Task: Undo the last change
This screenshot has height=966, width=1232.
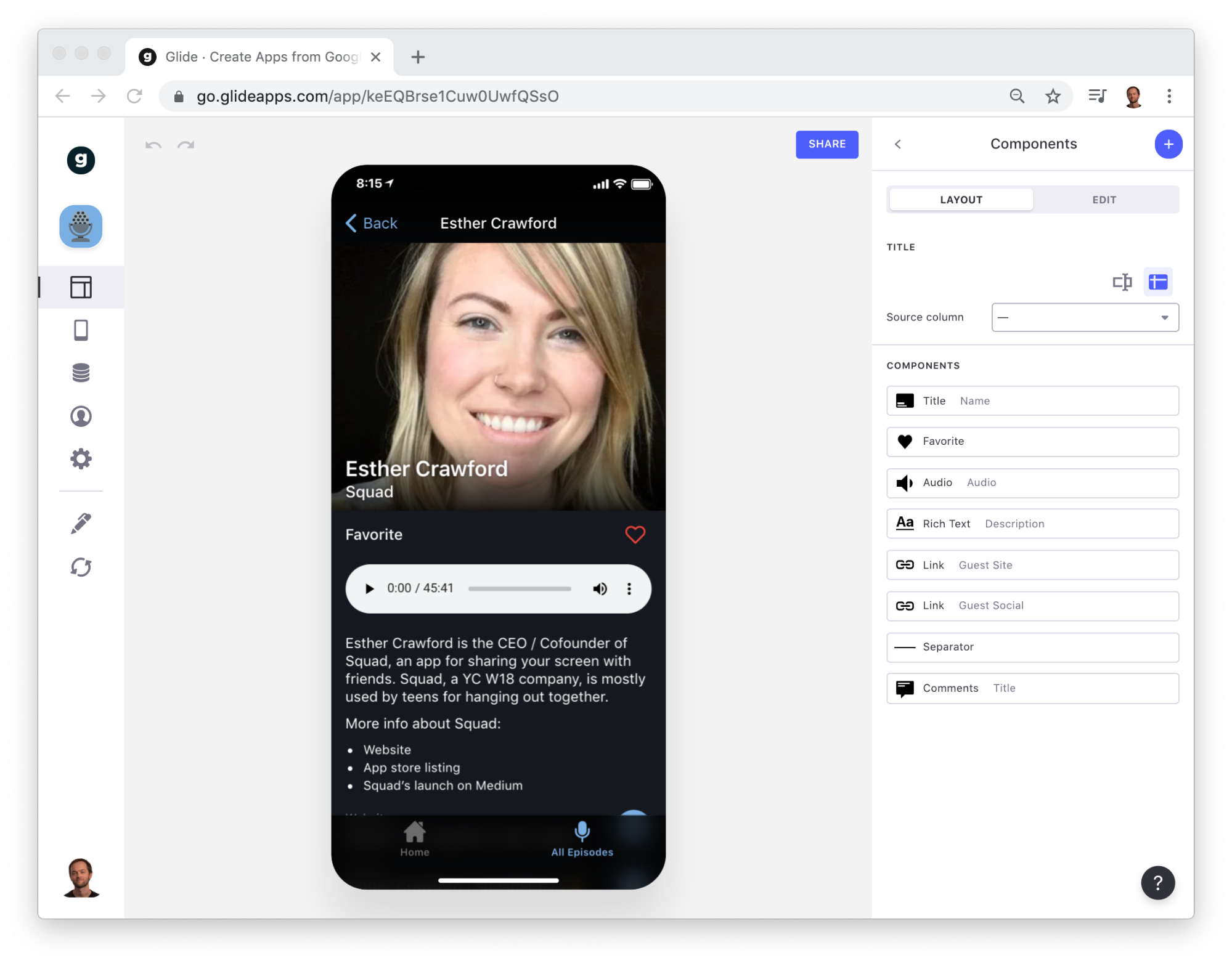Action: [x=153, y=145]
